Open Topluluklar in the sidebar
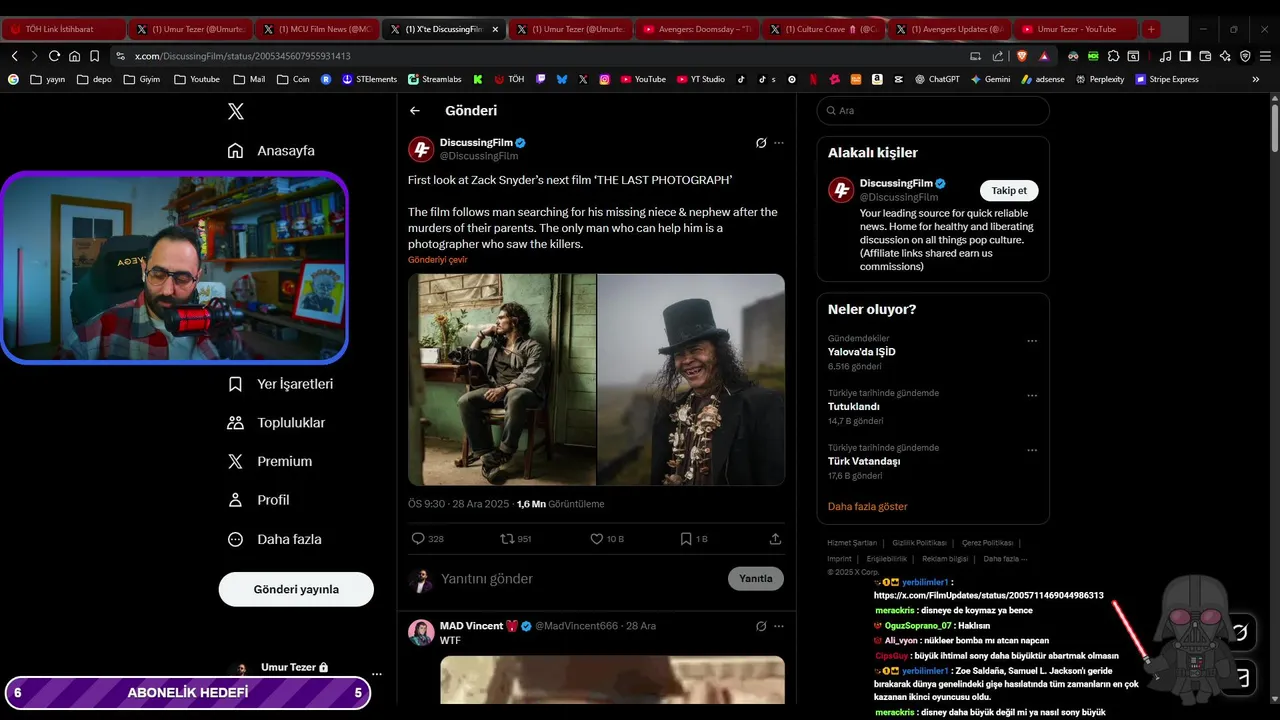 (x=276, y=423)
